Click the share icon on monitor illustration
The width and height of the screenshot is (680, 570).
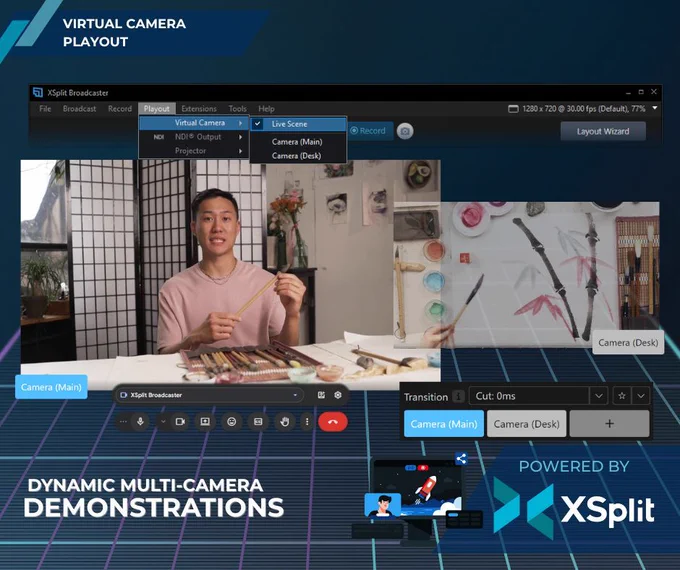461,459
